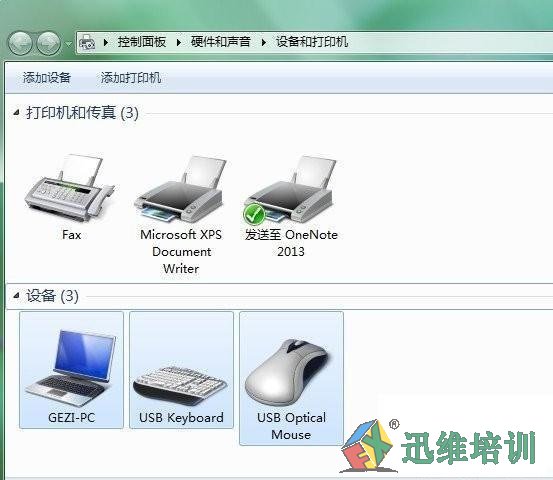The width and height of the screenshot is (553, 480).
Task: Click the GEZI-PC label text
Action: [72, 418]
